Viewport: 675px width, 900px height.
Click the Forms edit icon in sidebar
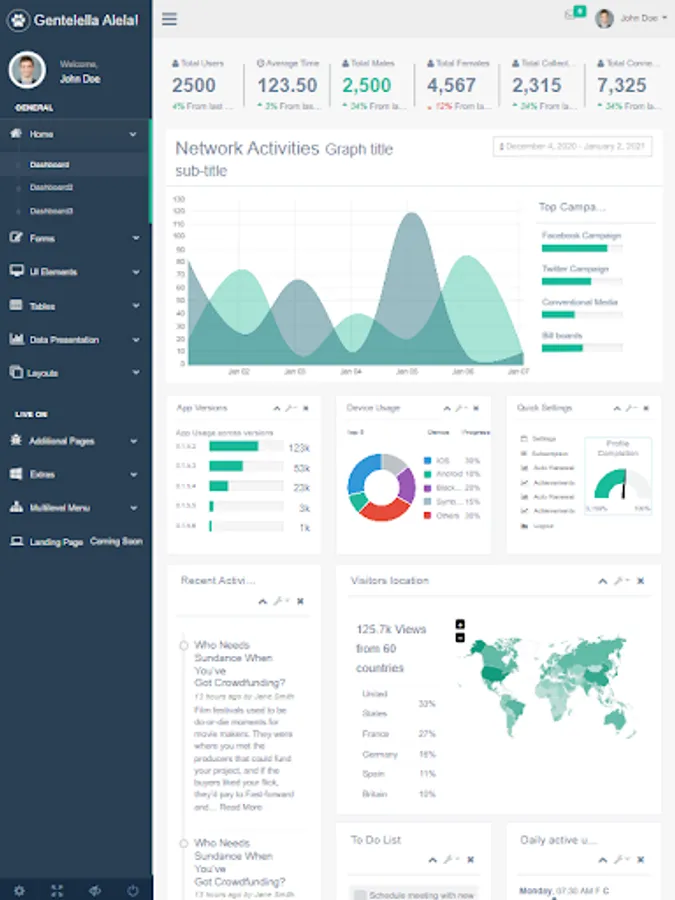pos(16,237)
